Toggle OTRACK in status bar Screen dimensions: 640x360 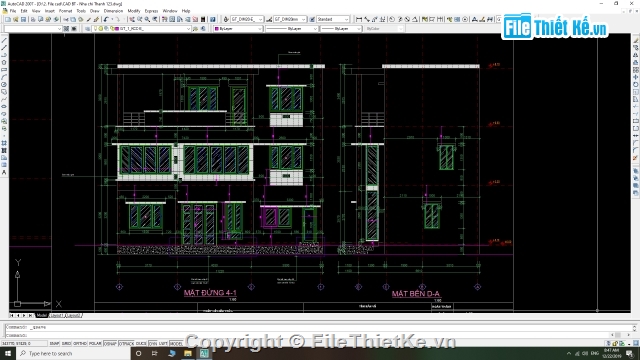[126, 344]
